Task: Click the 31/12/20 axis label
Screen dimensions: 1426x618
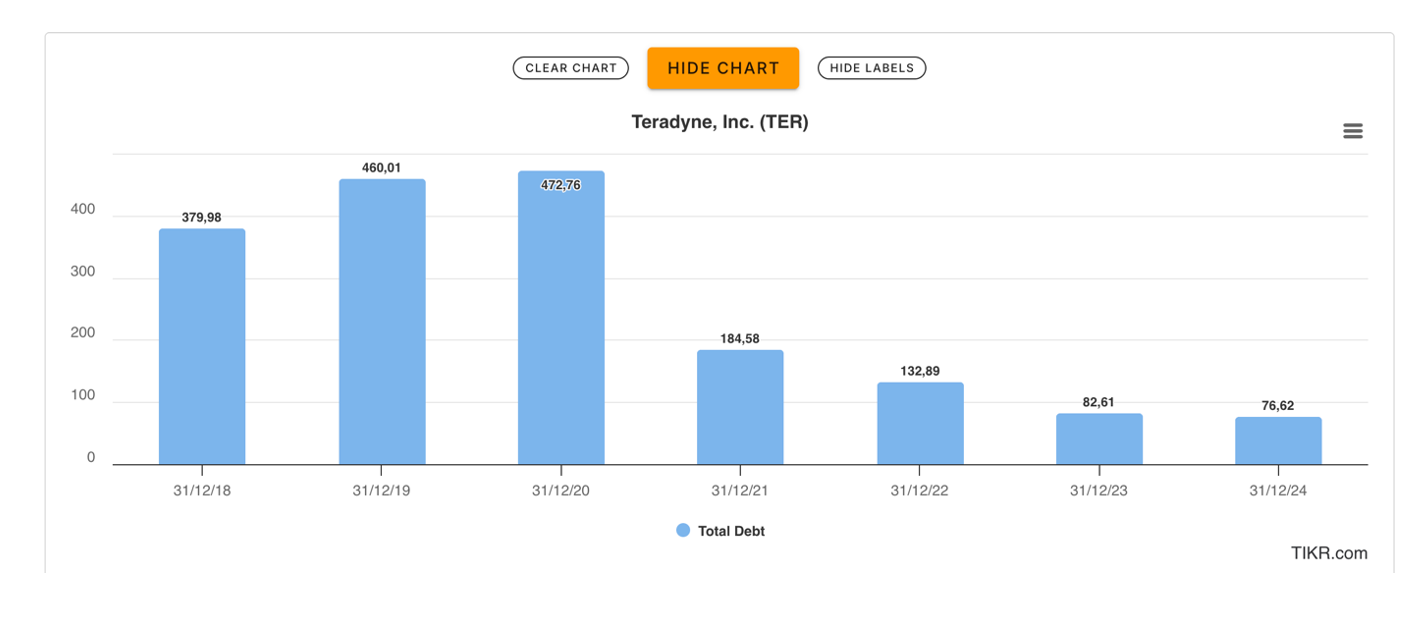Action: (561, 490)
